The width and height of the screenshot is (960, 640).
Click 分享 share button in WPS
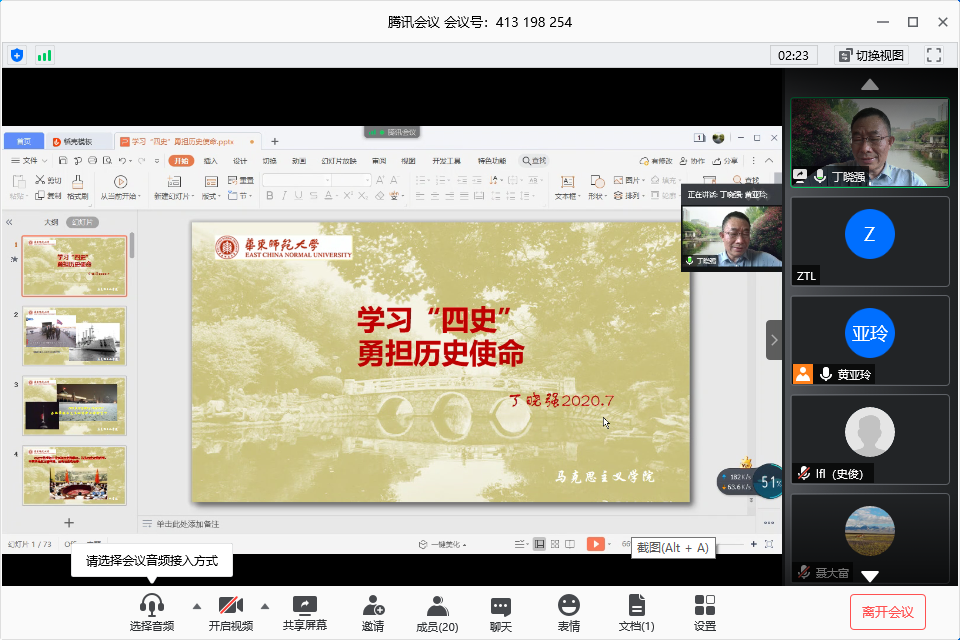coord(726,160)
